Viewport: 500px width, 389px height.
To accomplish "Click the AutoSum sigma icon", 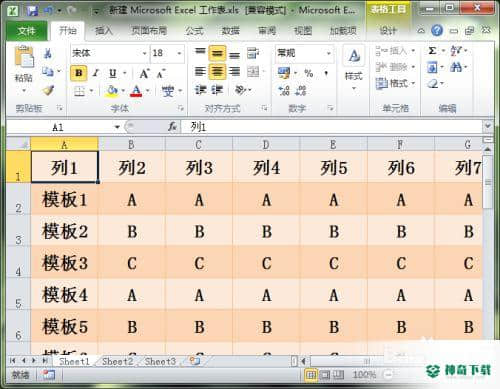I will click(432, 51).
